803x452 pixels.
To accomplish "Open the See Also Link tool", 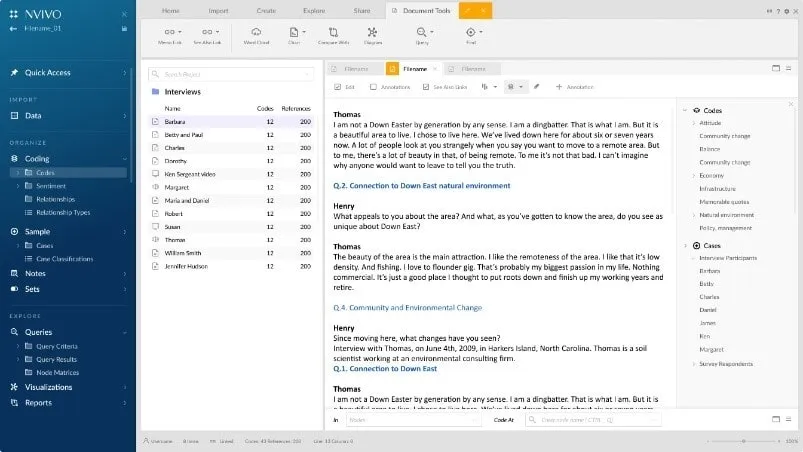I will 207,36.
